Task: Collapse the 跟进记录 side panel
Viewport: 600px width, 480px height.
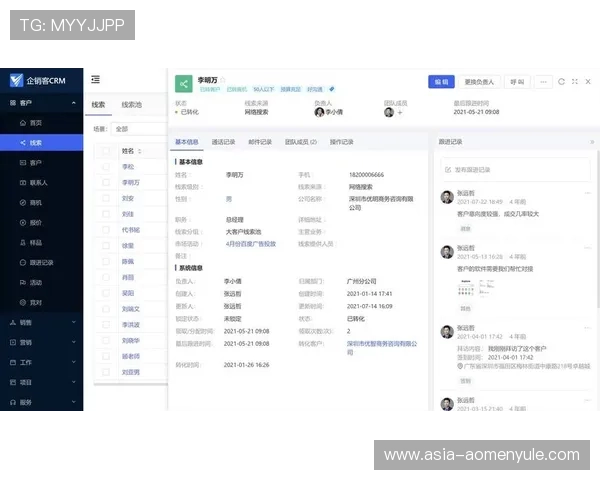Action: click(592, 142)
